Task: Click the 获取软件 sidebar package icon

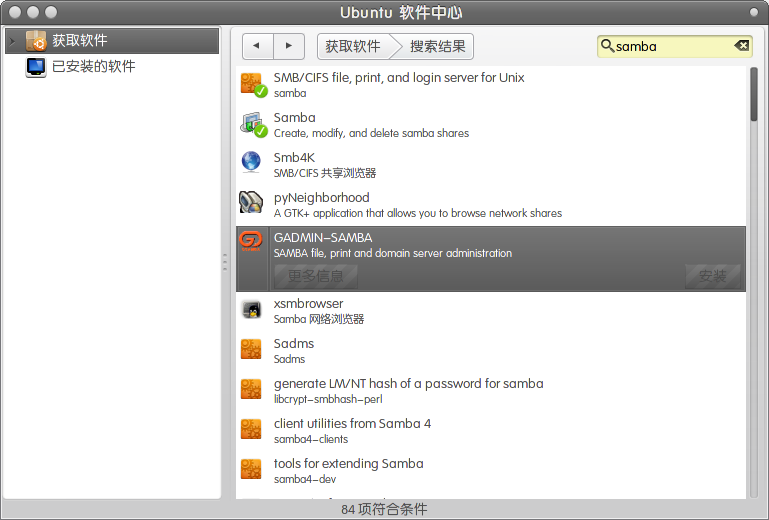Action: 36,41
